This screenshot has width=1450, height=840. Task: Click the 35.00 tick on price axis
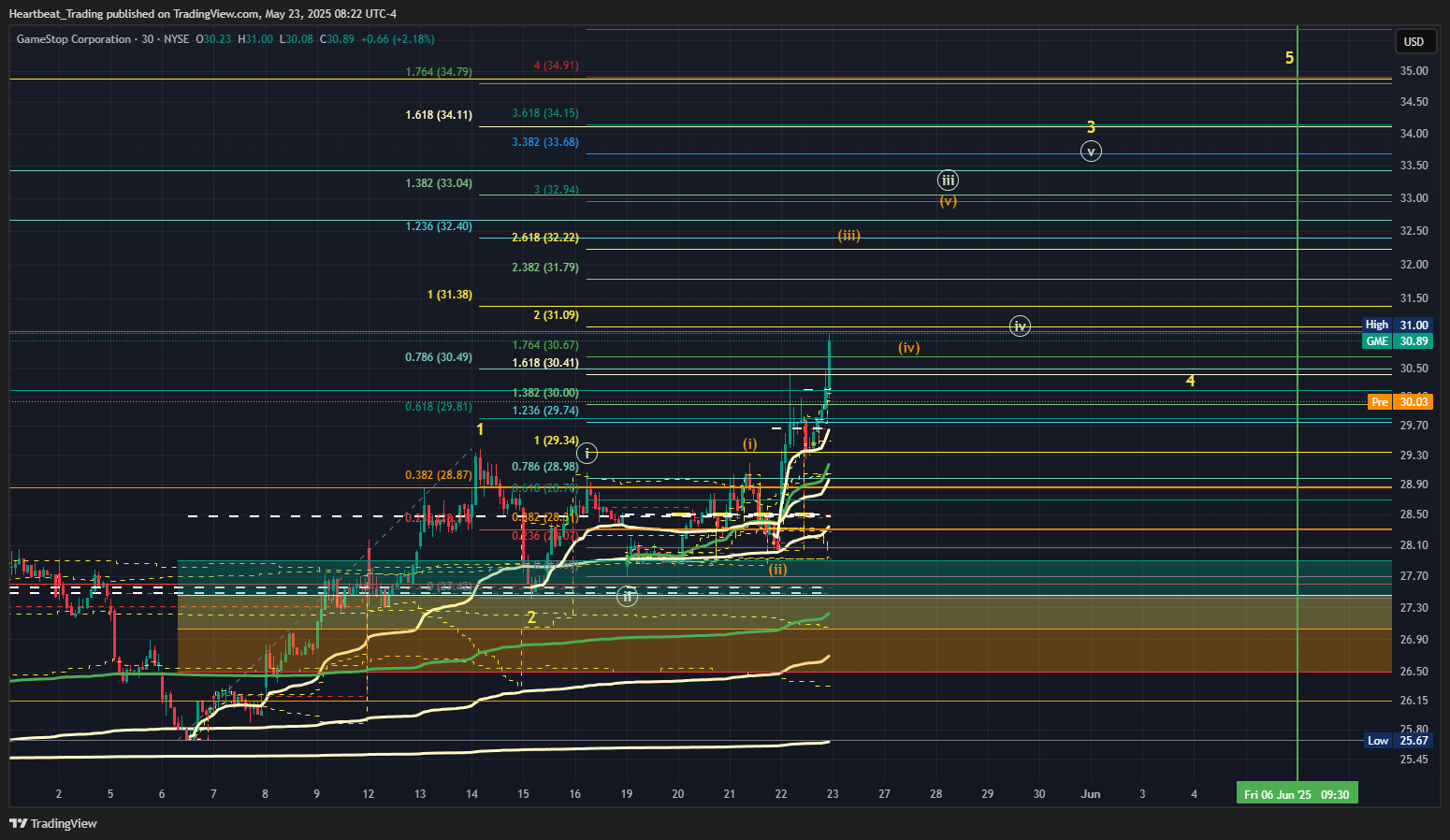(x=1414, y=71)
